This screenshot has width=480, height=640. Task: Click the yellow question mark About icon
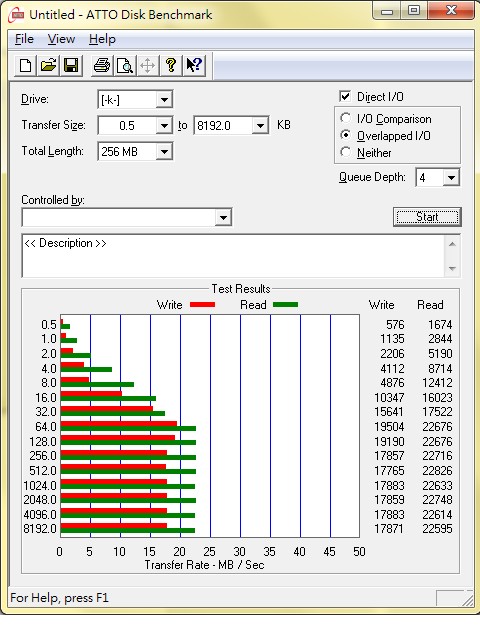coord(171,65)
